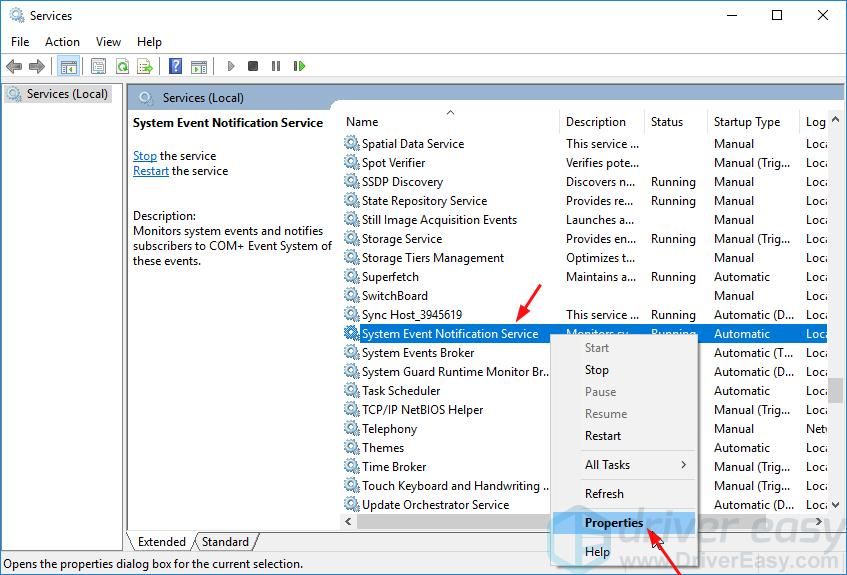Click the Stop Service square icon
Image resolution: width=847 pixels, height=575 pixels.
tap(253, 66)
